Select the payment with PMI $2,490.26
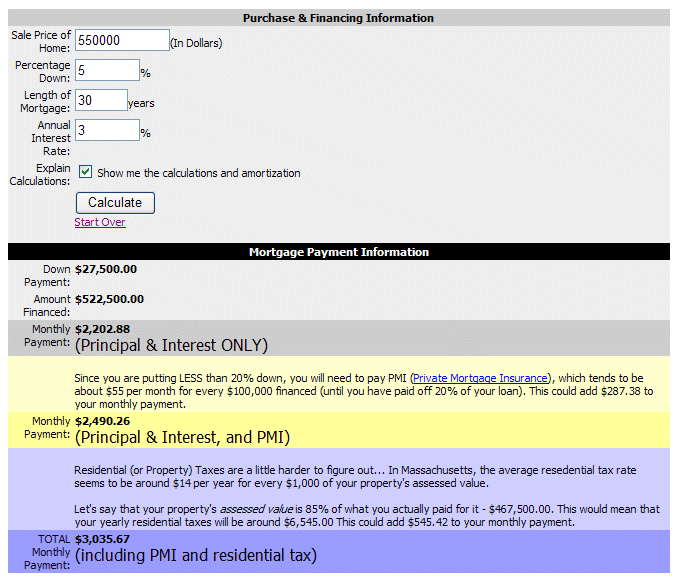Viewport: 674px width, 581px height. pos(102,422)
